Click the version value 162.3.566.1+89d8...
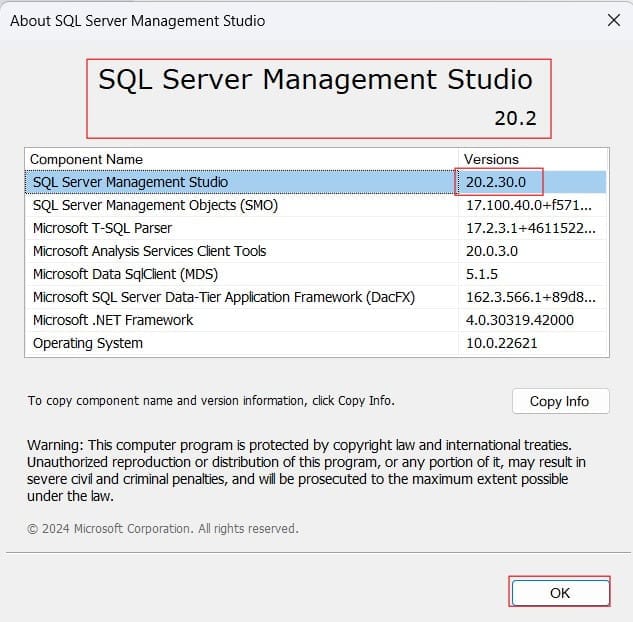This screenshot has height=622, width=633. pyautogui.click(x=530, y=297)
